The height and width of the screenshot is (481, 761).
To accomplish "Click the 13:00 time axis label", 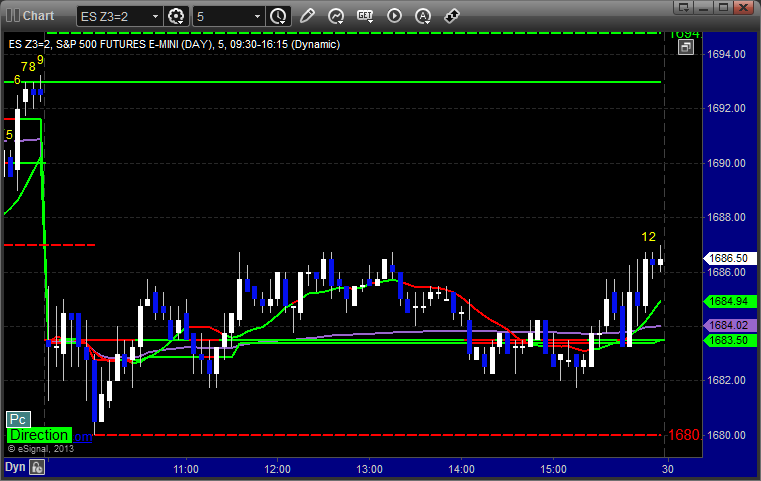I will pyautogui.click(x=369, y=469).
